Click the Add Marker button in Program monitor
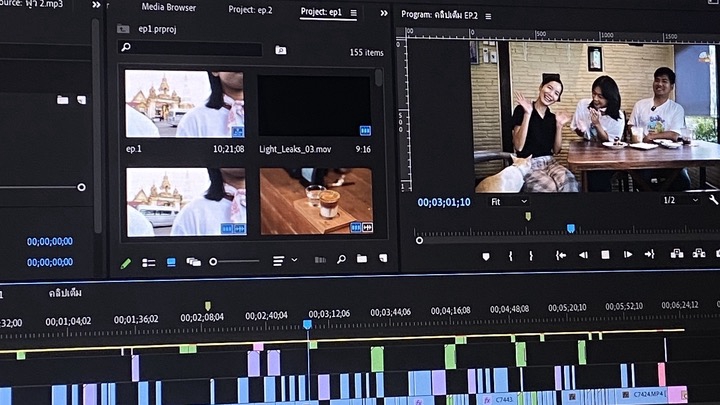The image size is (720, 405). click(486, 255)
